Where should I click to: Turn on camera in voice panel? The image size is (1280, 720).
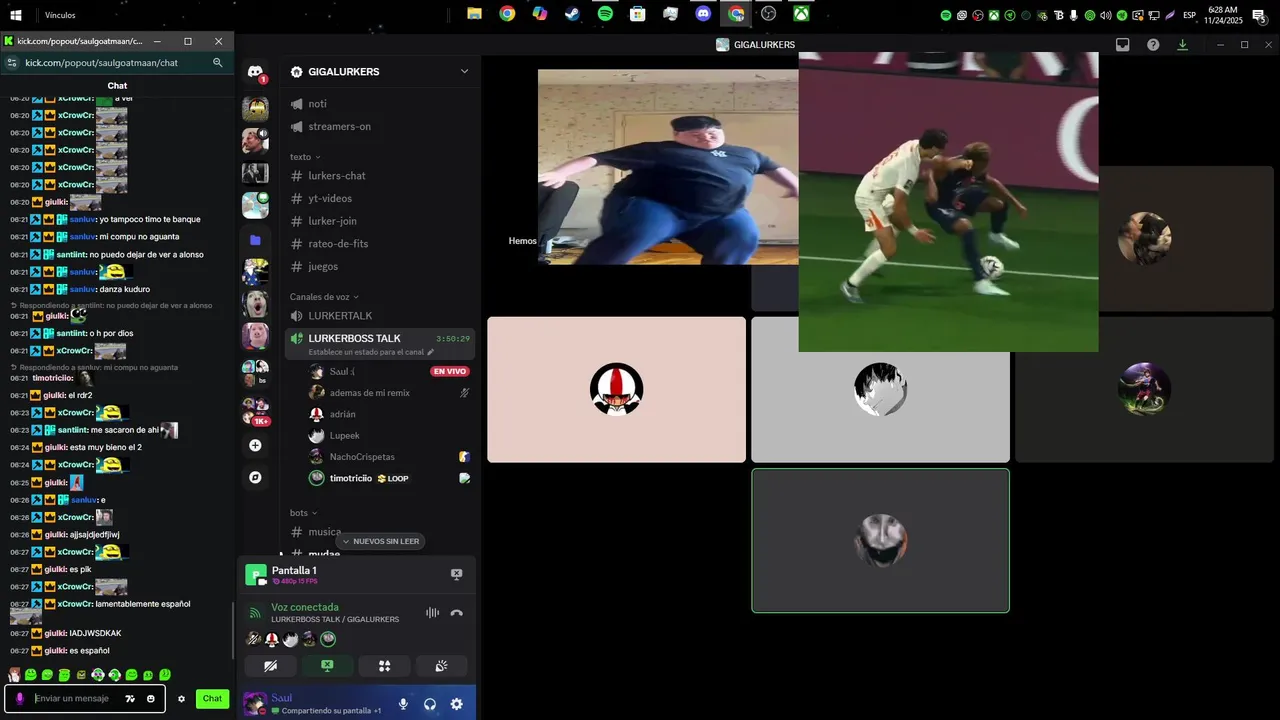(x=270, y=666)
